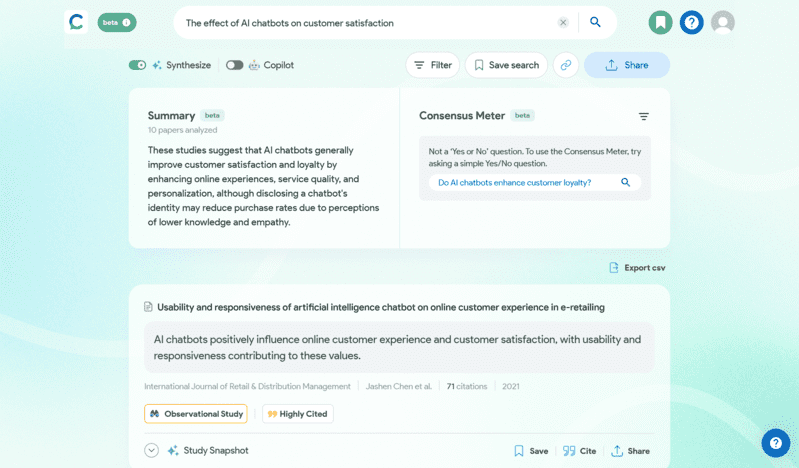Select the Highly Cited tag

297,414
